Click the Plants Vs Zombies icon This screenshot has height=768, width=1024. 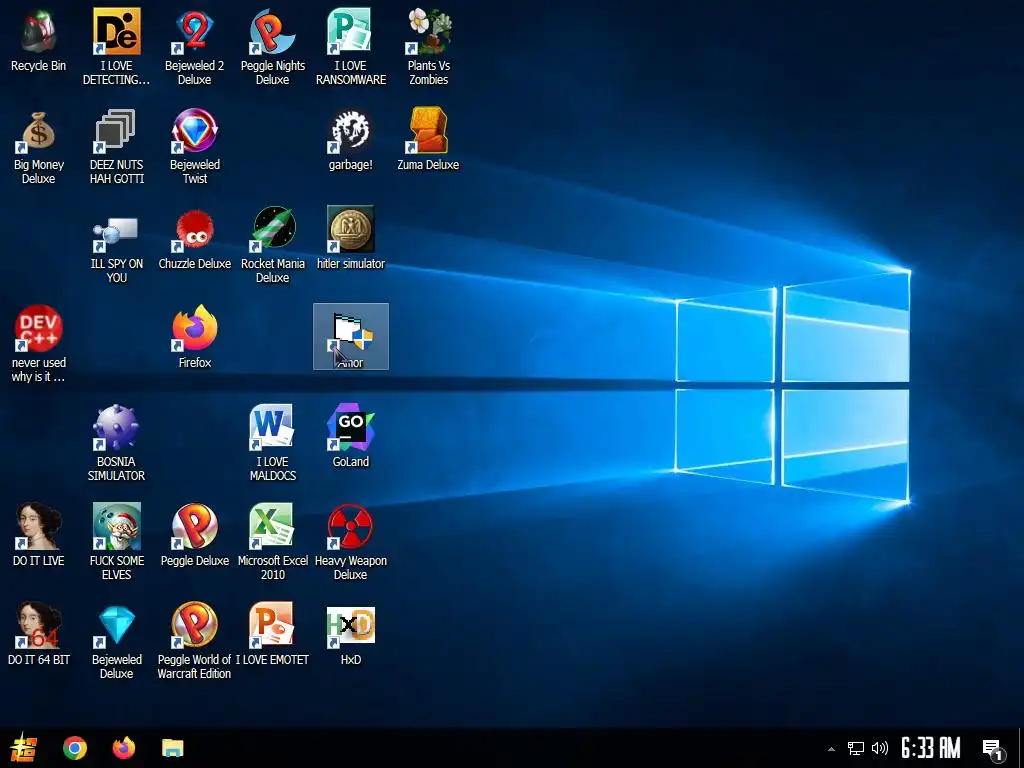tap(428, 31)
